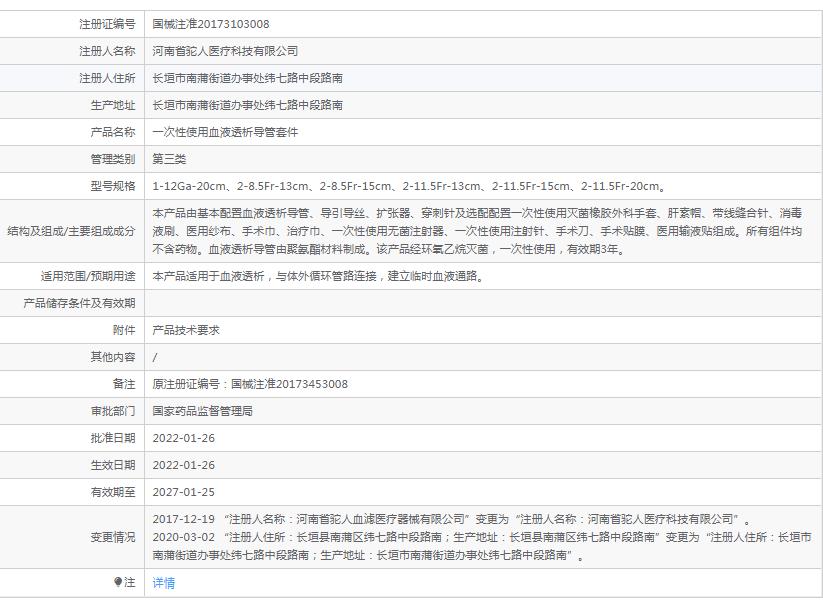The height and width of the screenshot is (602, 823).
Task: Click the lightbulb icon beside 注
Action: tap(118, 582)
